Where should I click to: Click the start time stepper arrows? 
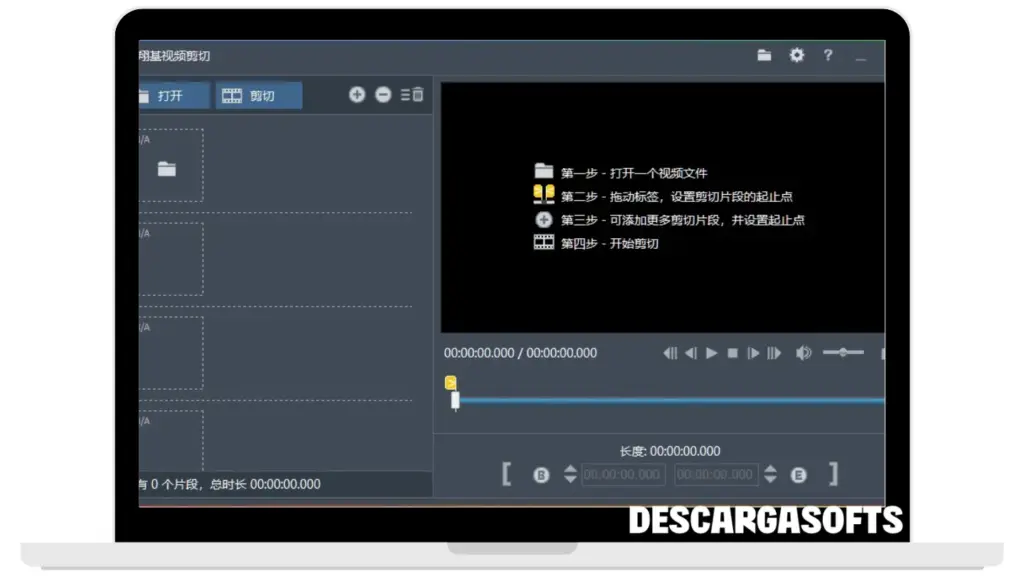[x=570, y=475]
